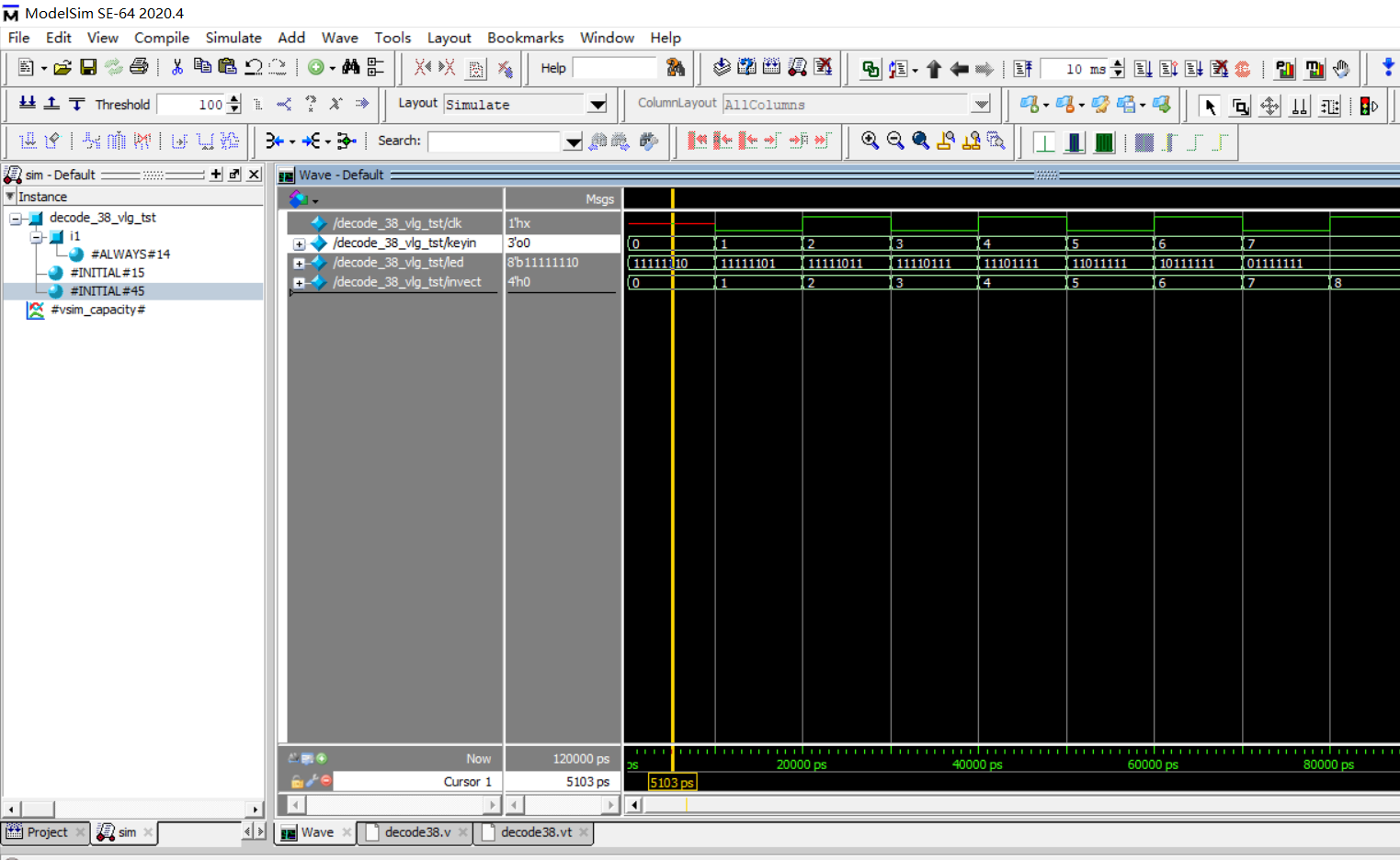Click the black Step Up arrow icon
The height and width of the screenshot is (860, 1400).
coord(934,68)
